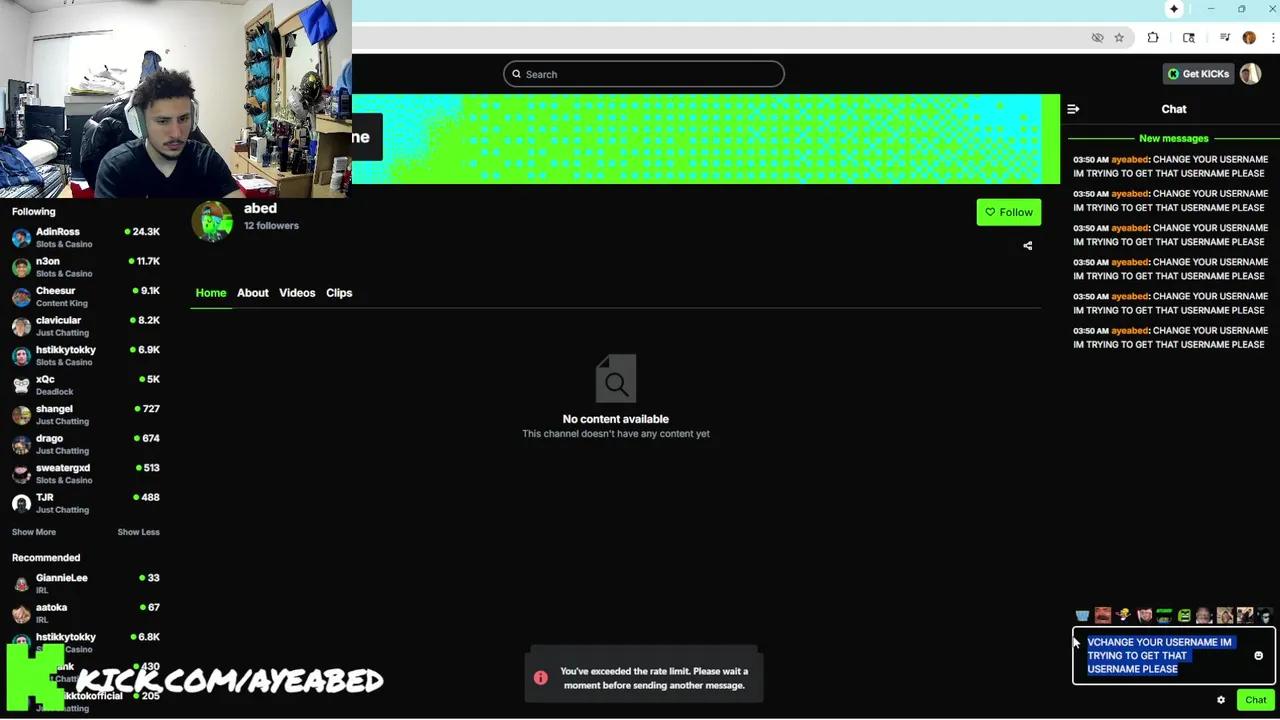Image resolution: width=1280 pixels, height=720 pixels.
Task: Jump to New messages in chat
Action: click(x=1174, y=139)
